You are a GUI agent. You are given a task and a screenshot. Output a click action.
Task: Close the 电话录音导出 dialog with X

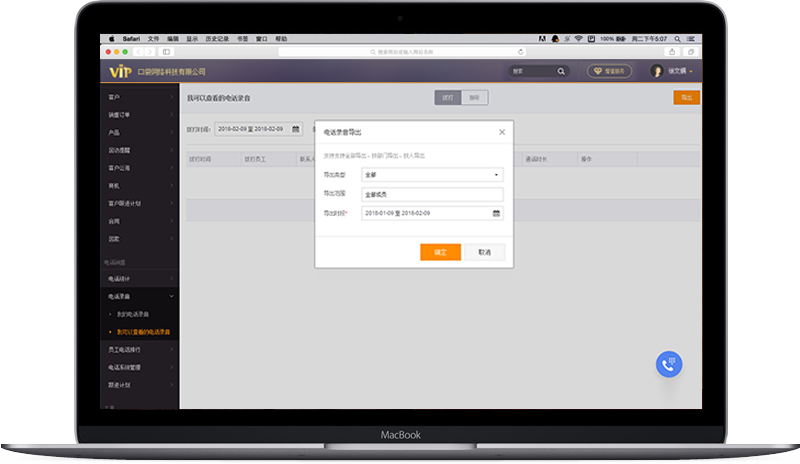(502, 132)
